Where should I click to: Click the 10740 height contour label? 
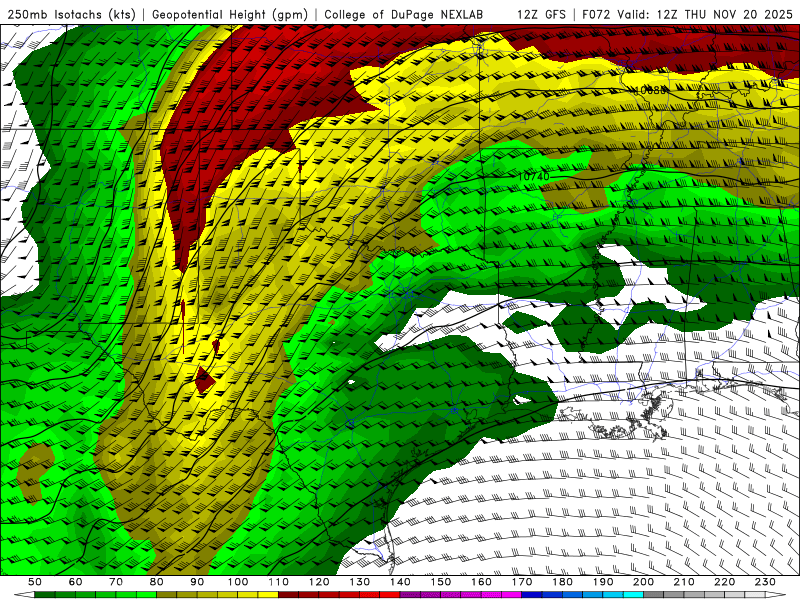(534, 176)
